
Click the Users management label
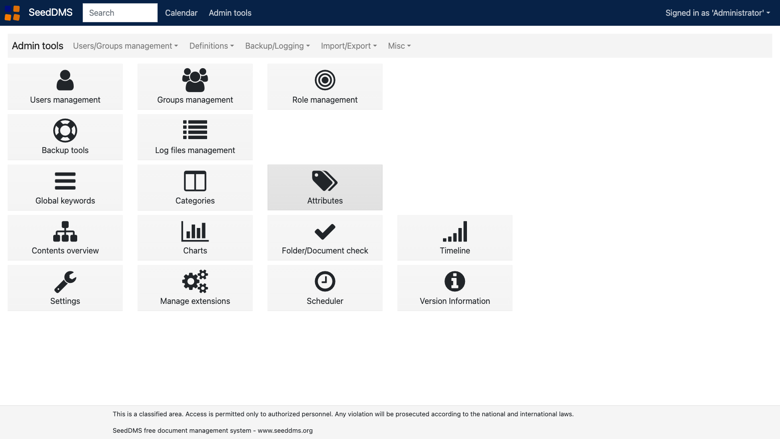65,100
